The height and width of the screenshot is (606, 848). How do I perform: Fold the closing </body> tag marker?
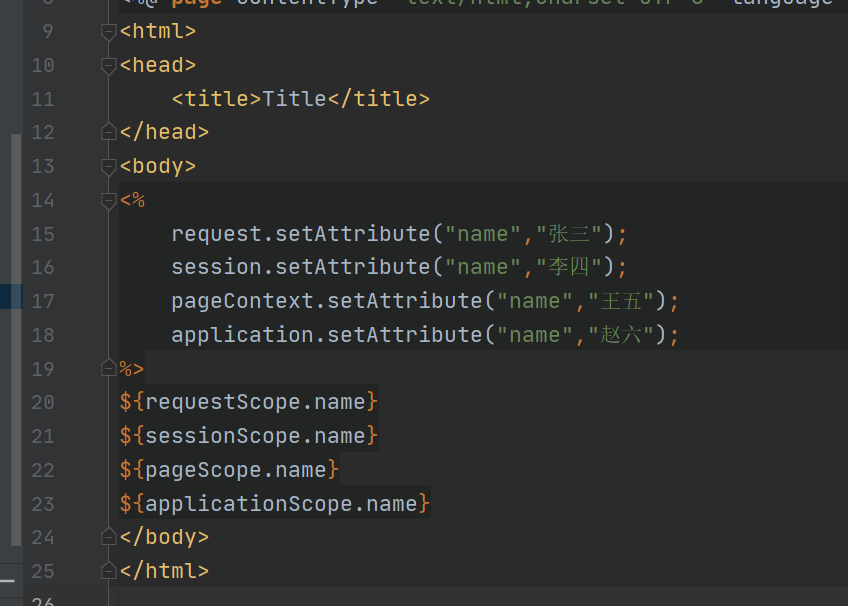(x=109, y=537)
